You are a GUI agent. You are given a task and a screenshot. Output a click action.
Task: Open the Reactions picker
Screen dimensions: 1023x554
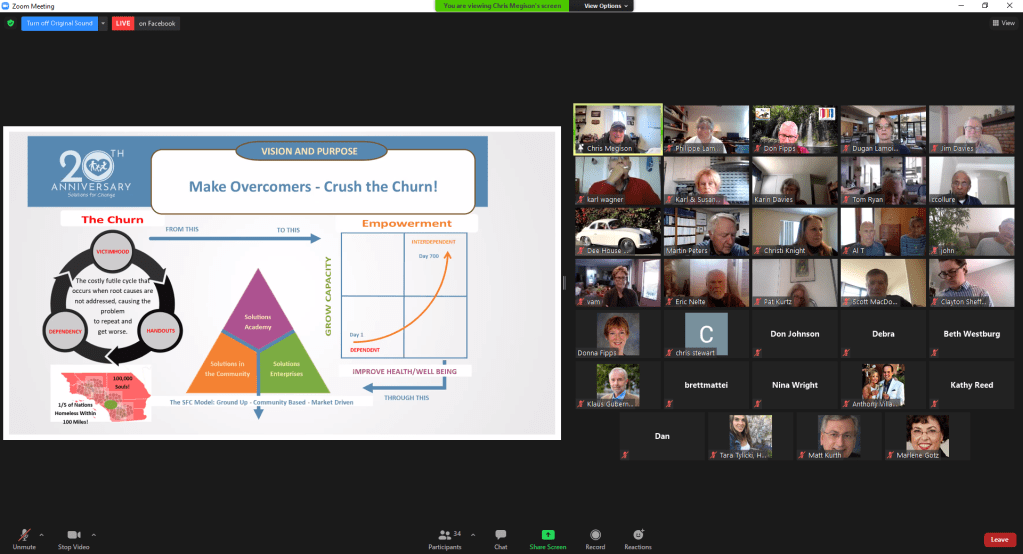(638, 538)
